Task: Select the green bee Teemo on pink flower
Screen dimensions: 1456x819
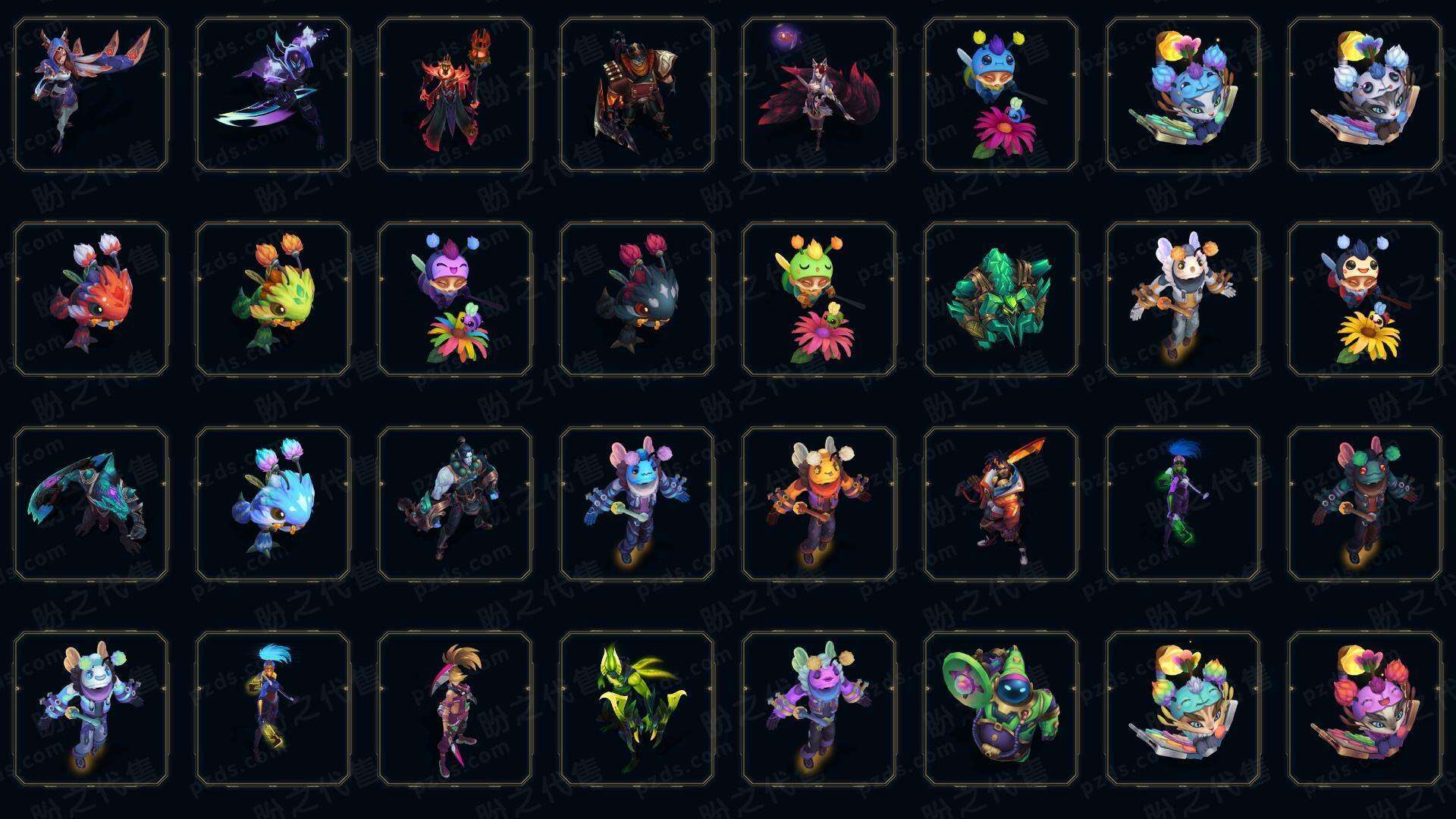Action: (x=819, y=299)
